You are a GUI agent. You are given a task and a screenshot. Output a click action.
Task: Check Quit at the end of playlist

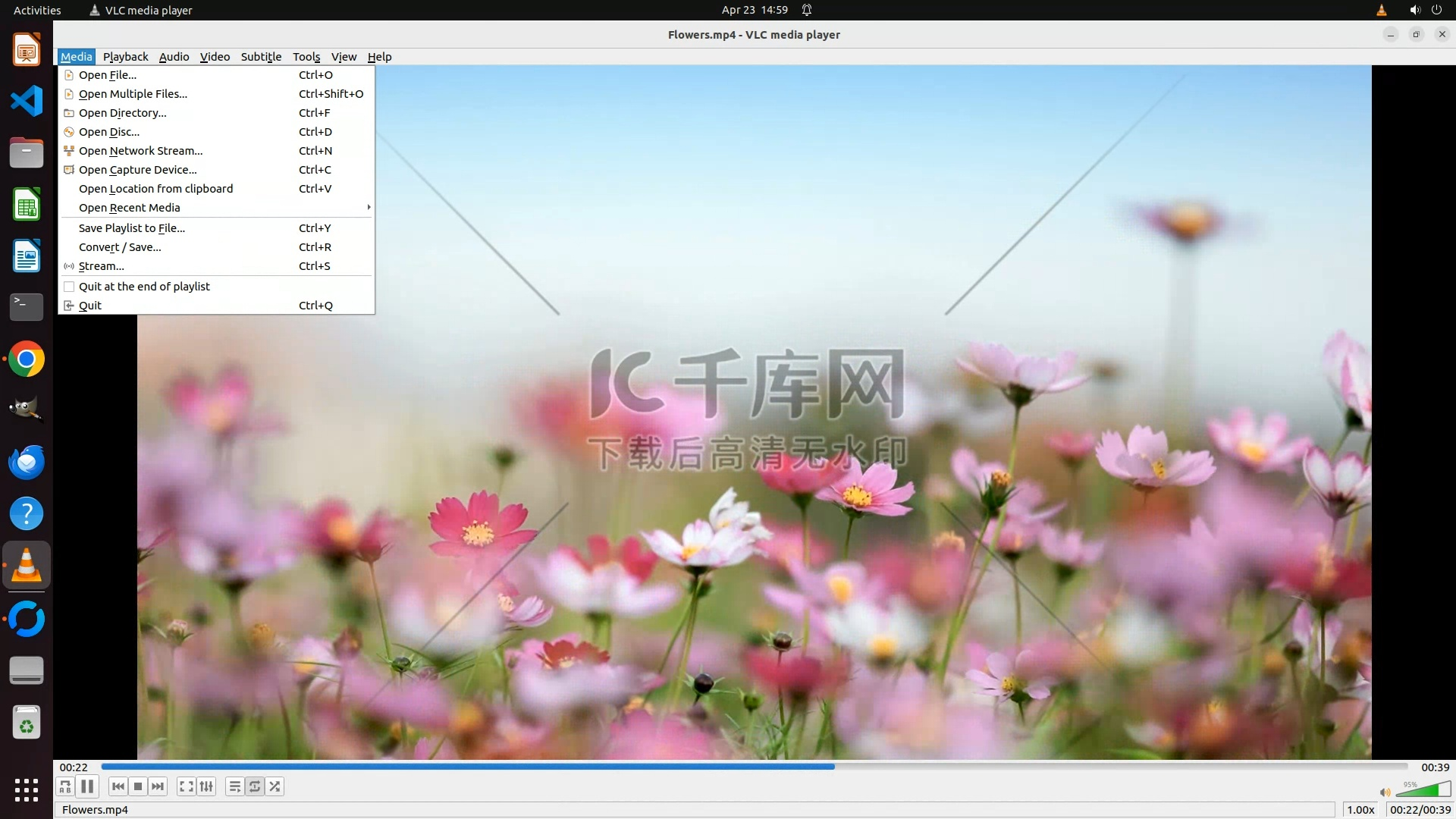(x=144, y=287)
